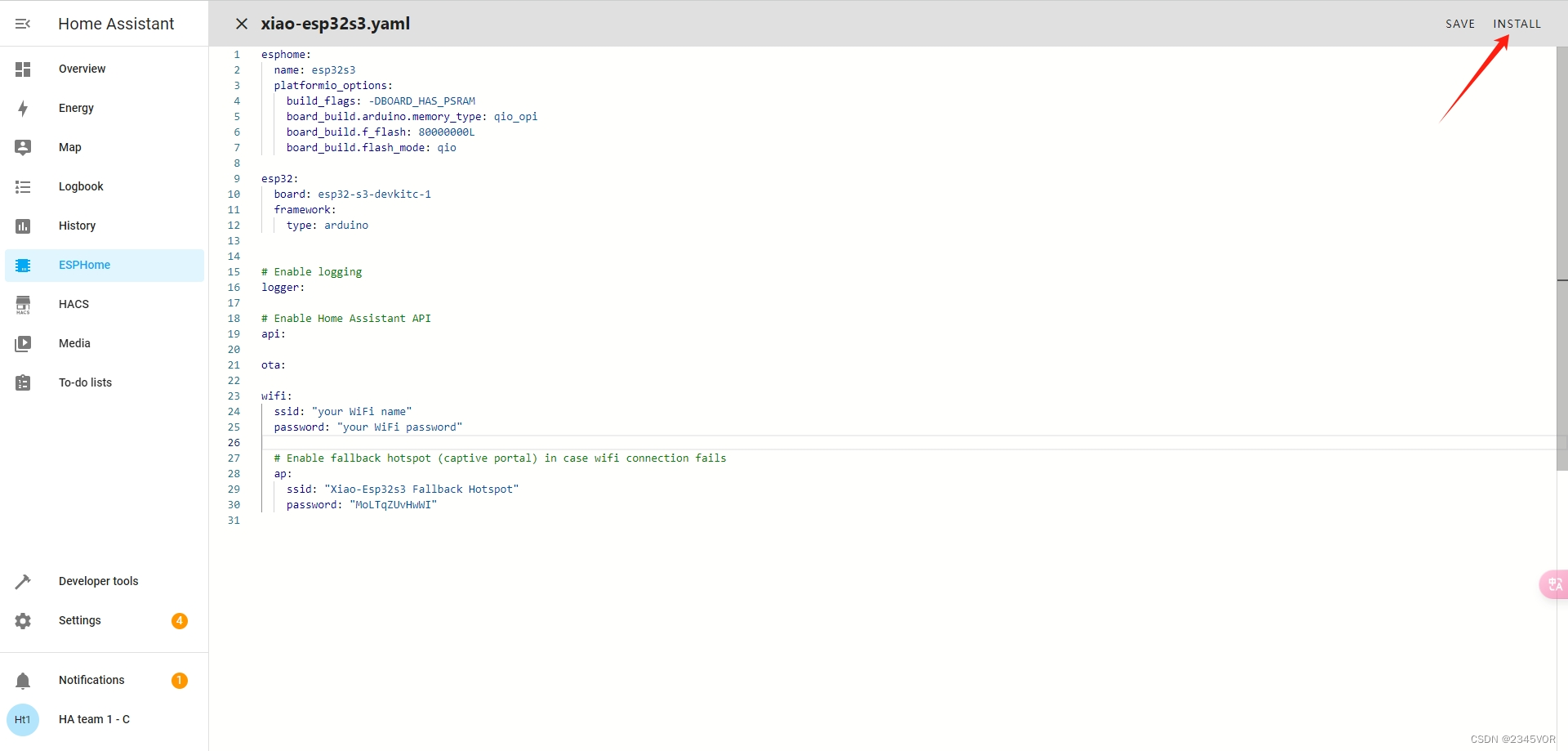Click the Home Assistant title
The height and width of the screenshot is (751, 1568).
tap(116, 24)
